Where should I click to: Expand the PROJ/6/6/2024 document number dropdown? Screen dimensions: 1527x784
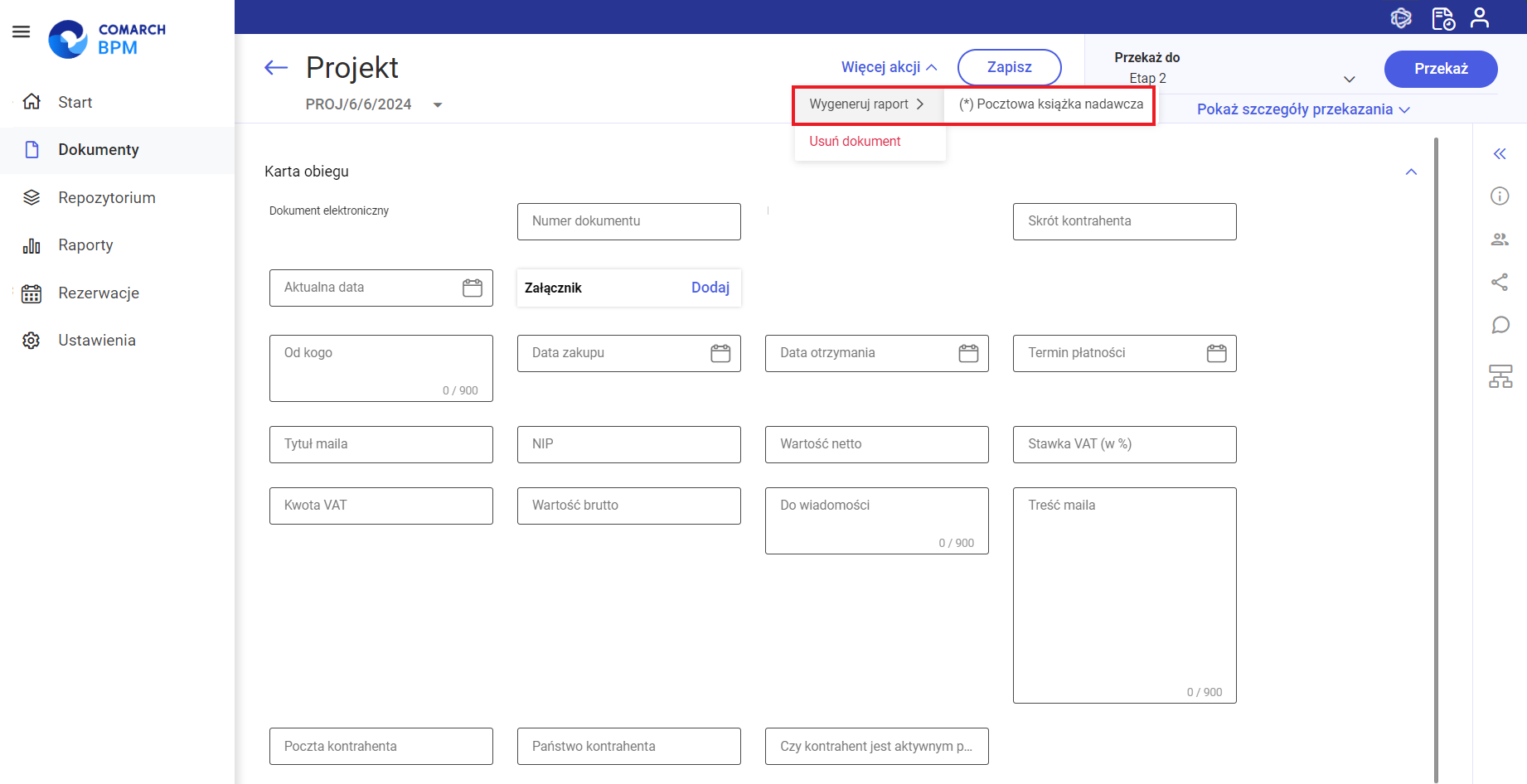click(x=438, y=105)
